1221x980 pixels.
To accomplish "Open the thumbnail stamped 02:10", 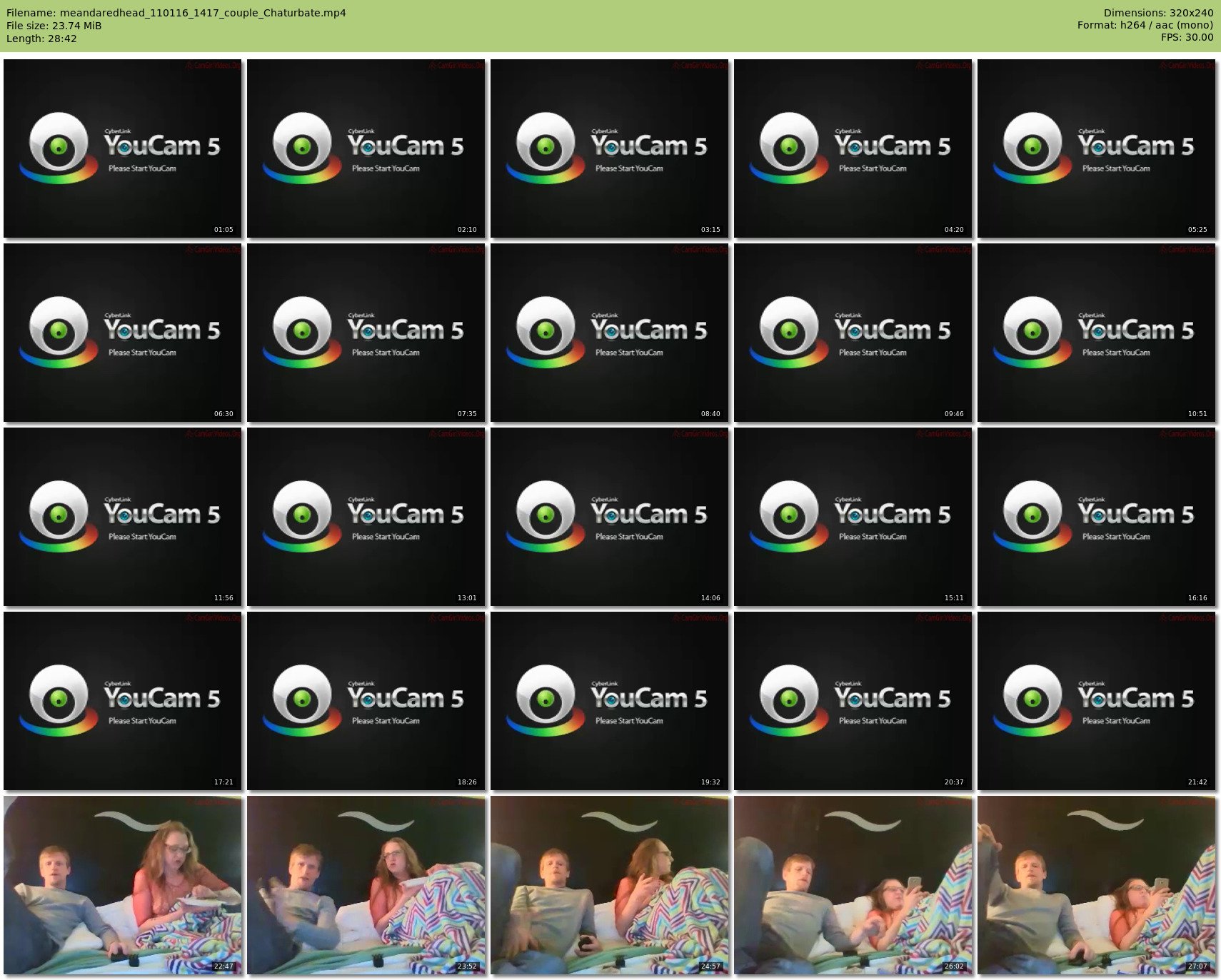I will click(366, 148).
